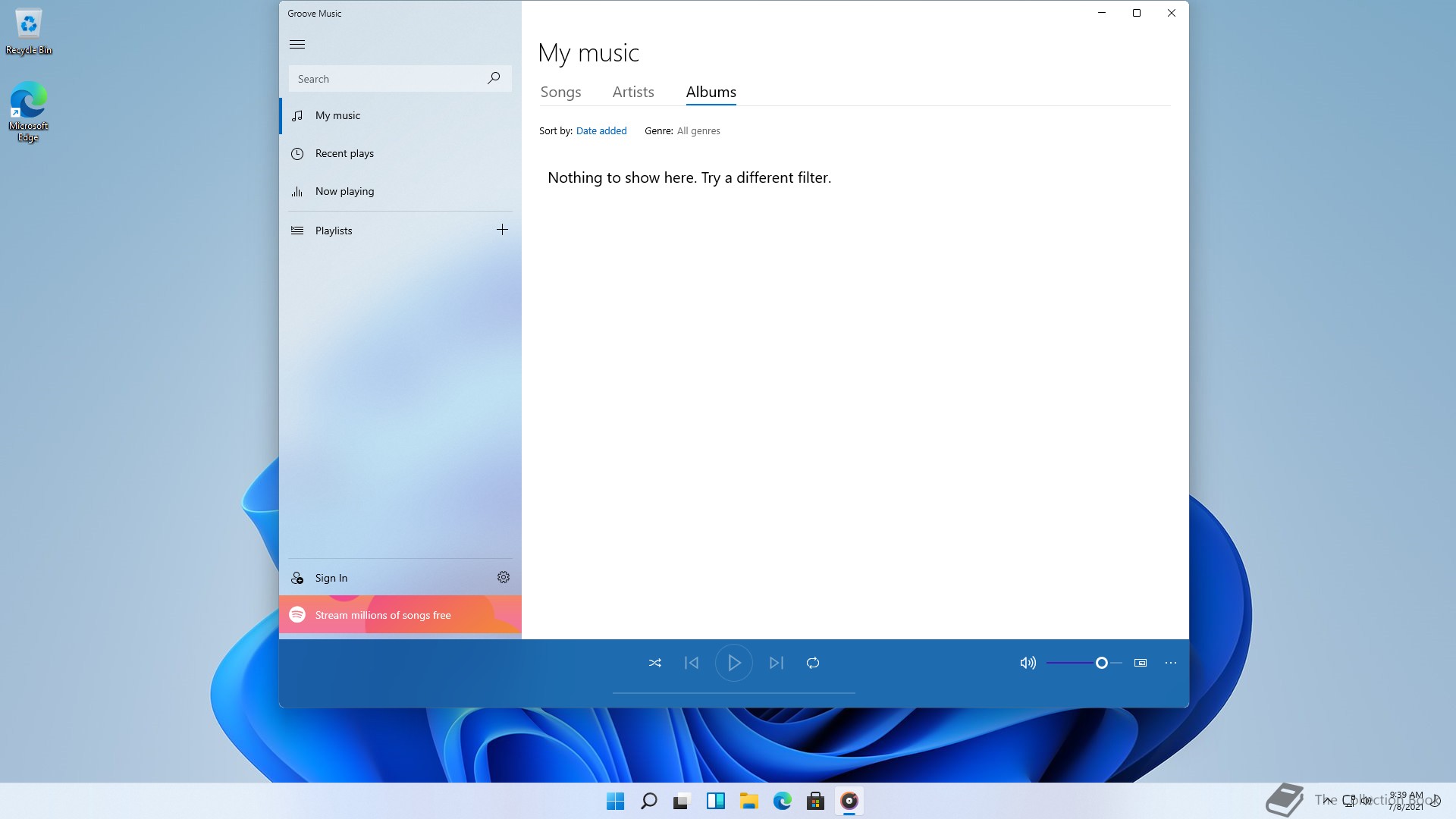Switch to mini view player

point(1141,663)
